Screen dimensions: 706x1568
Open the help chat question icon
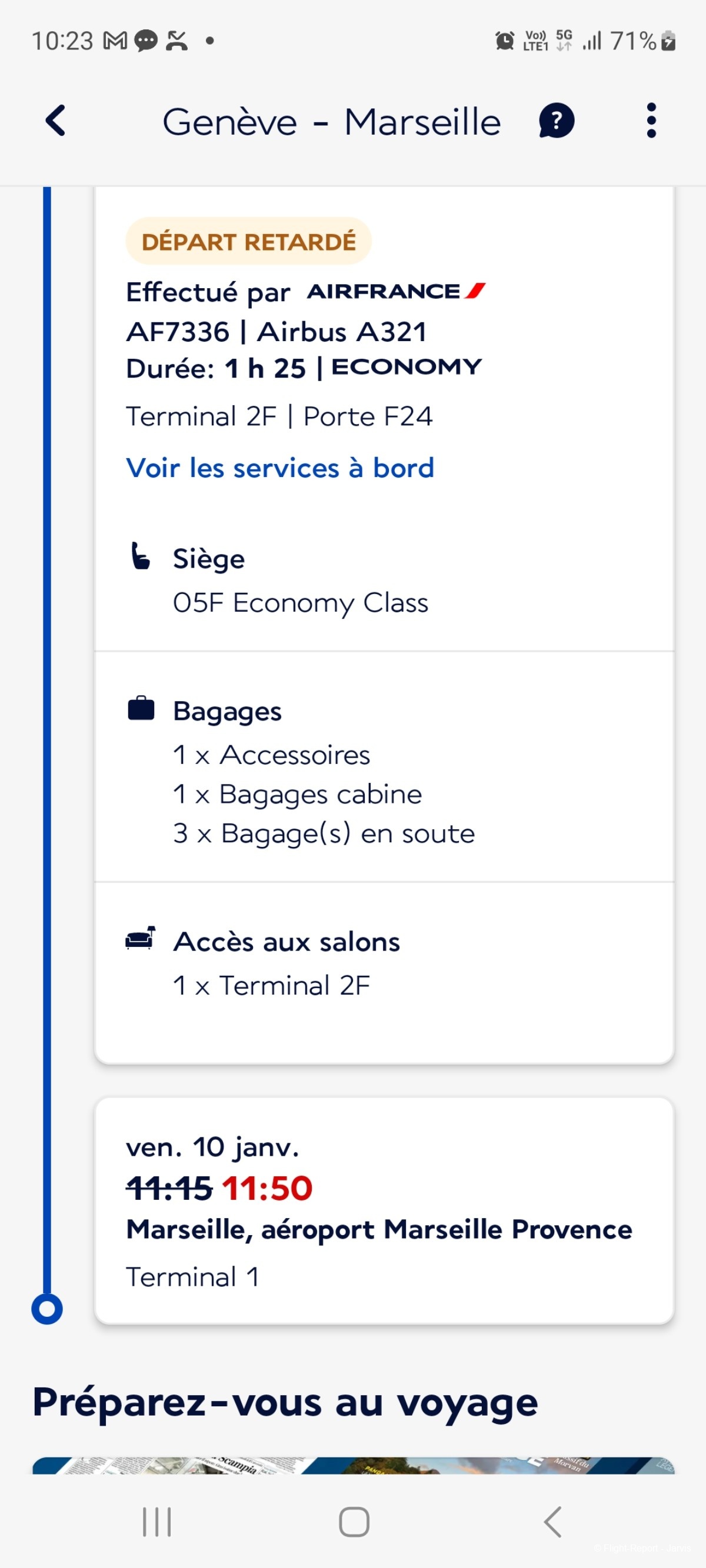(556, 121)
